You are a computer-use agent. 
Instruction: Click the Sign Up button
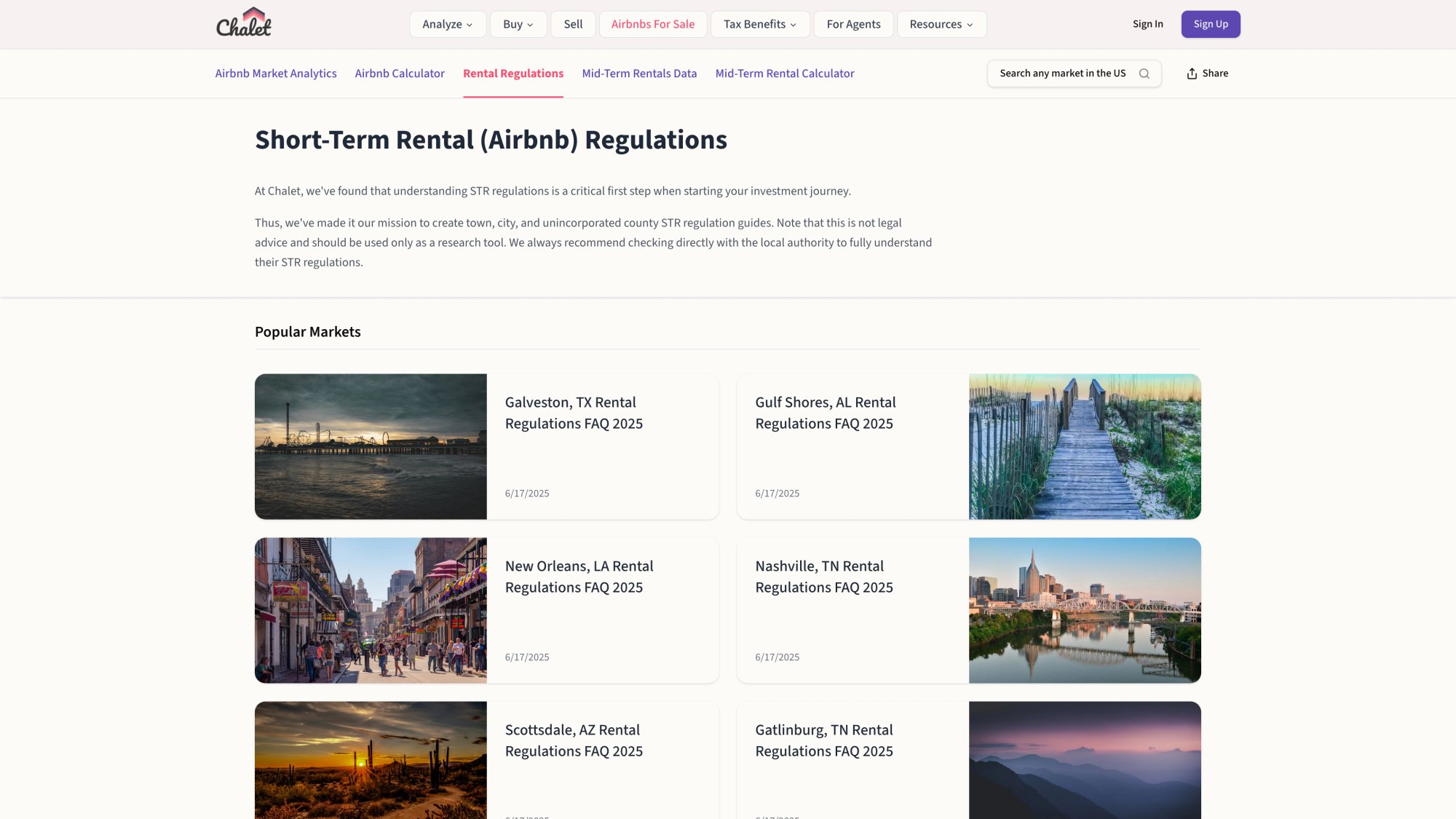1211,23
